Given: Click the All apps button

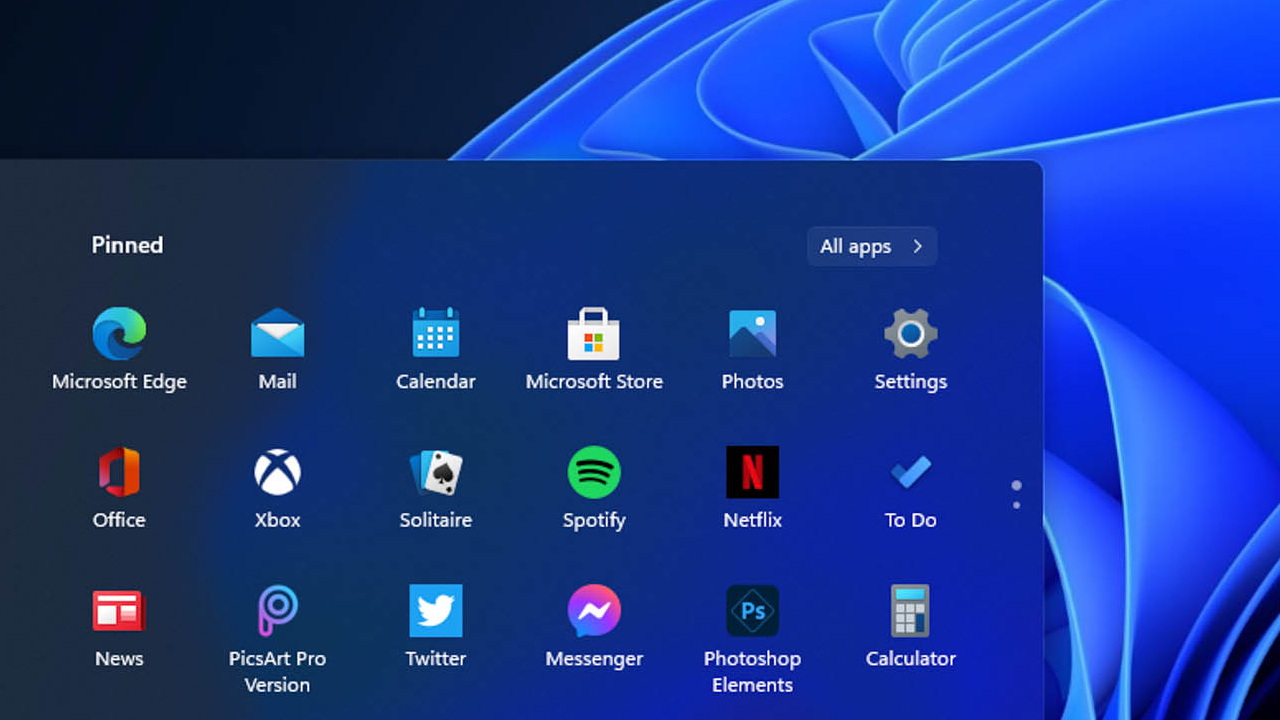Looking at the screenshot, I should click(871, 246).
